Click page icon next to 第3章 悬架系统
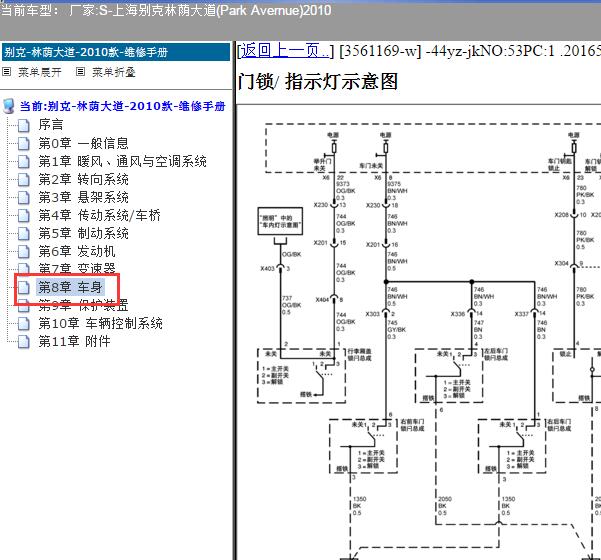This screenshot has width=601, height=560. click(24, 197)
